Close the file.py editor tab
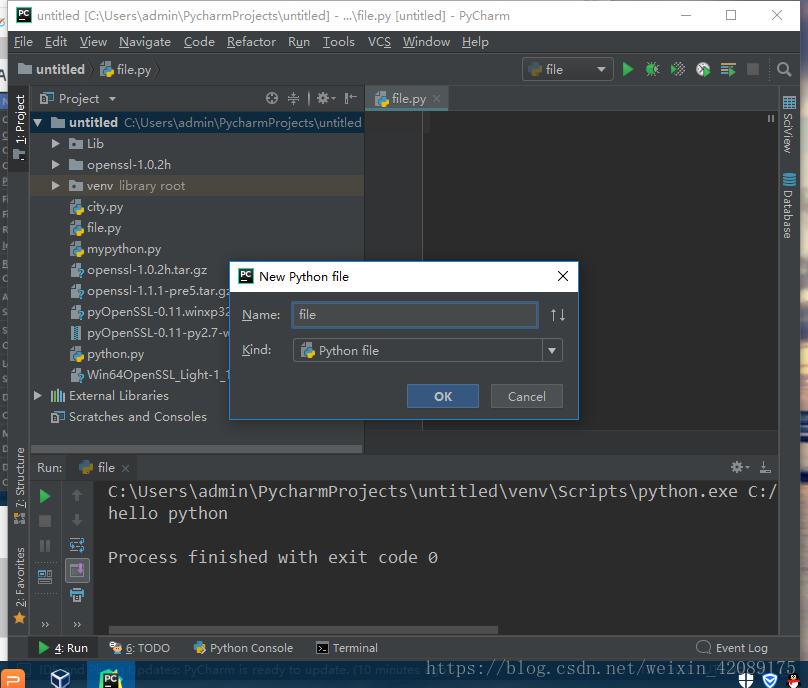This screenshot has width=808, height=688. (436, 98)
